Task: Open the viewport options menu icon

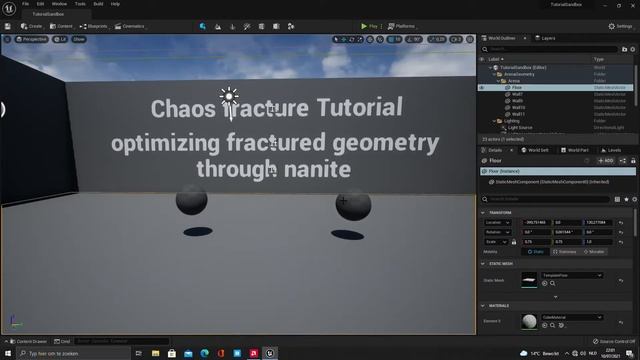Action: (7, 39)
